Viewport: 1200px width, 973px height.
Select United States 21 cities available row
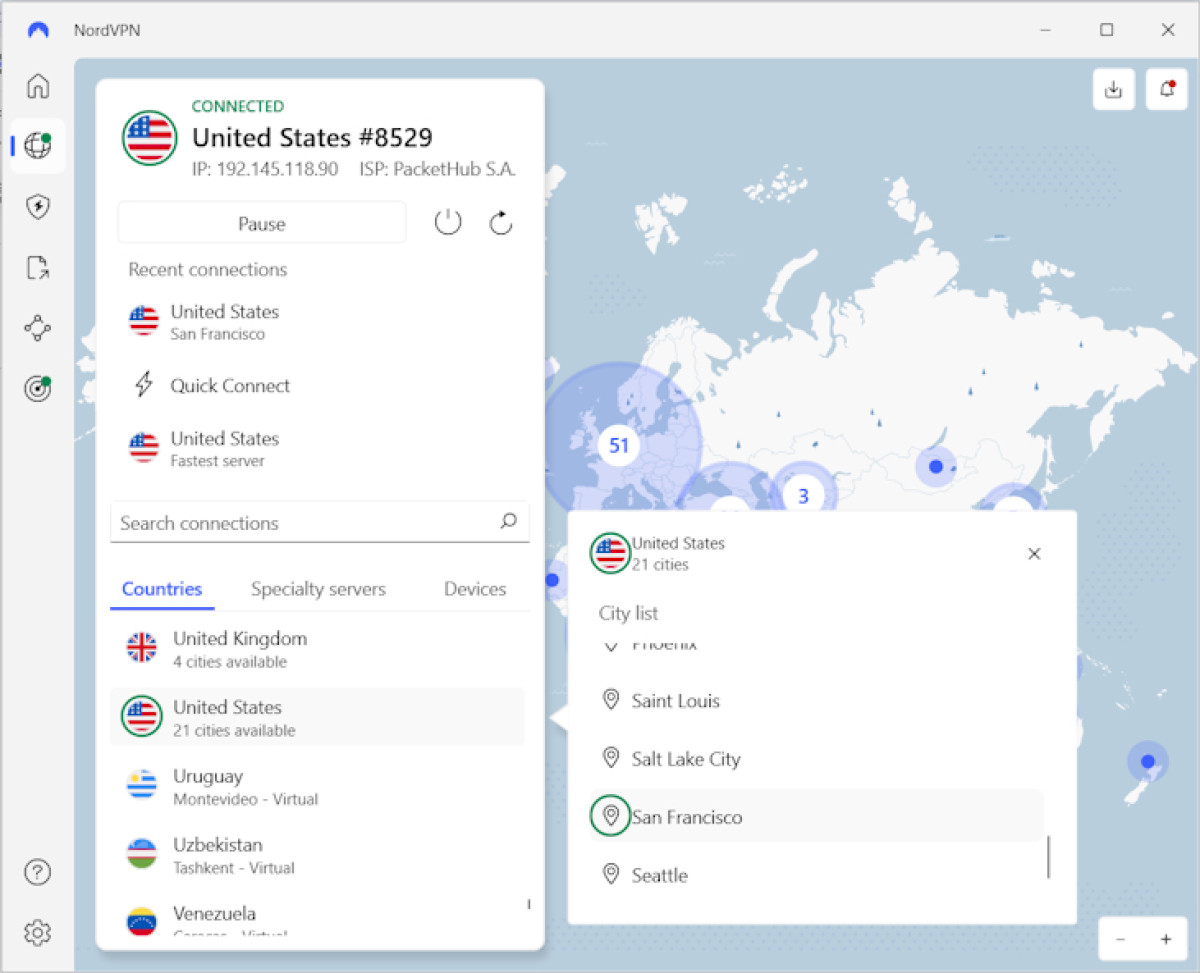point(317,717)
